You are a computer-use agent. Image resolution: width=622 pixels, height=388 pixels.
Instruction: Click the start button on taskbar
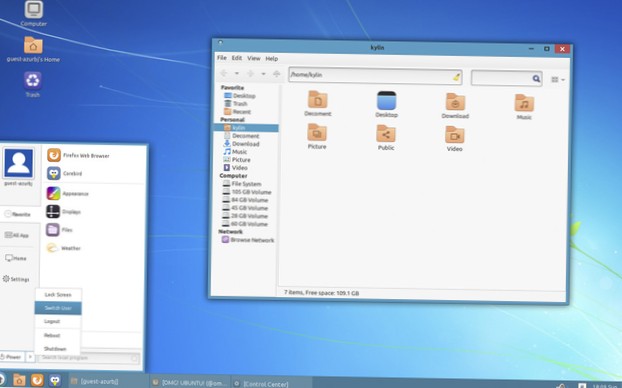pyautogui.click(x=2, y=379)
